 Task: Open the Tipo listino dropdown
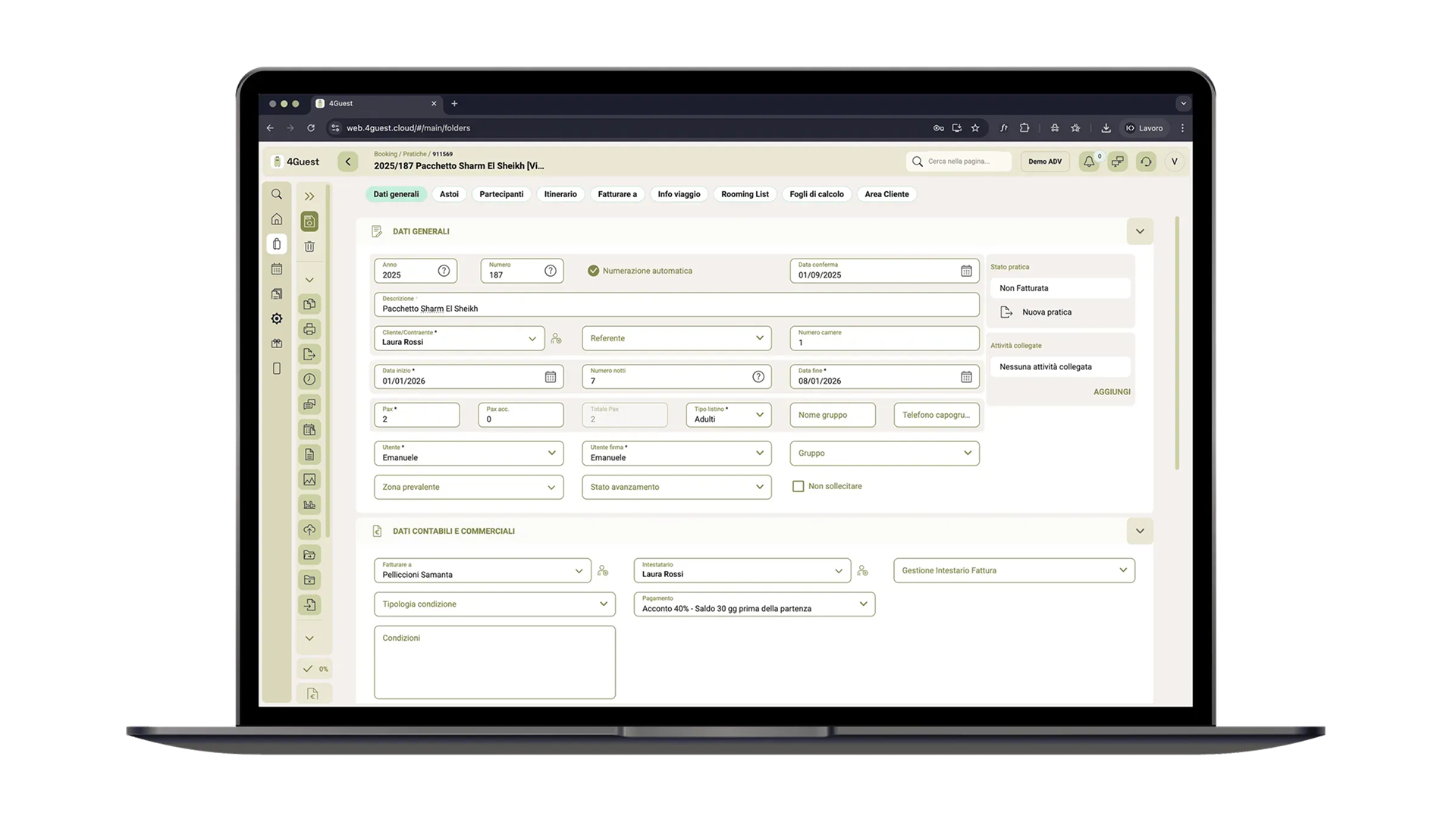[729, 415]
